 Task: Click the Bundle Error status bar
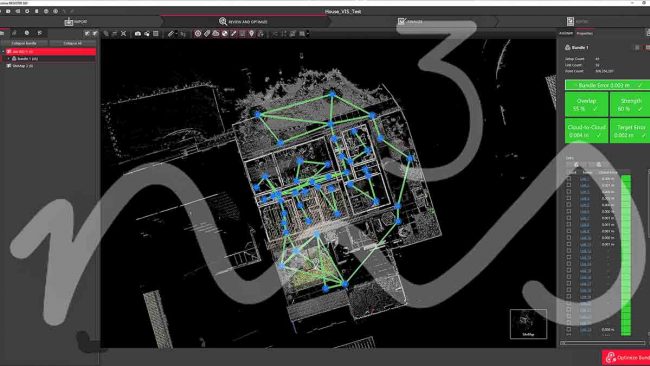point(607,85)
